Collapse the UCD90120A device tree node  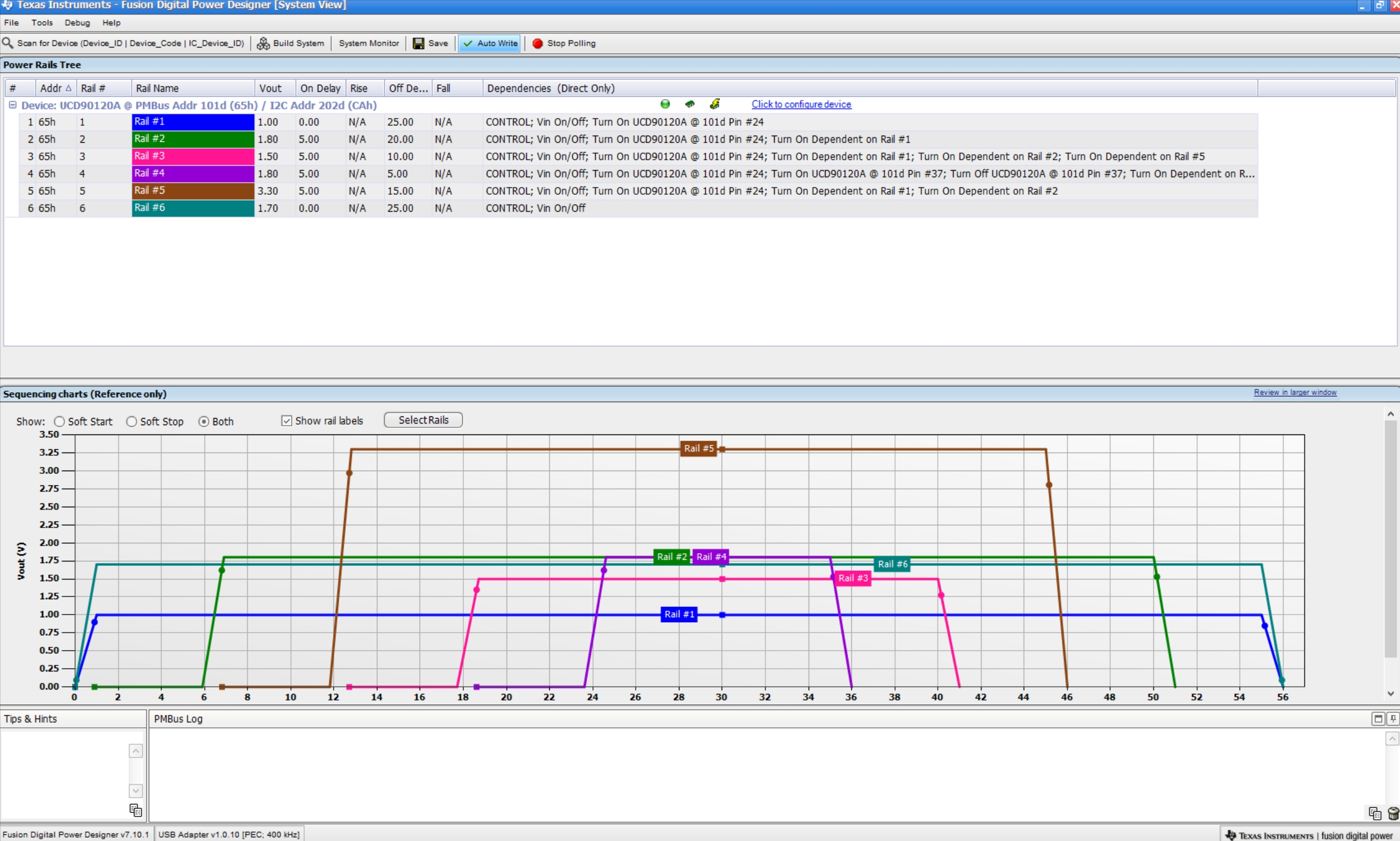pos(13,105)
